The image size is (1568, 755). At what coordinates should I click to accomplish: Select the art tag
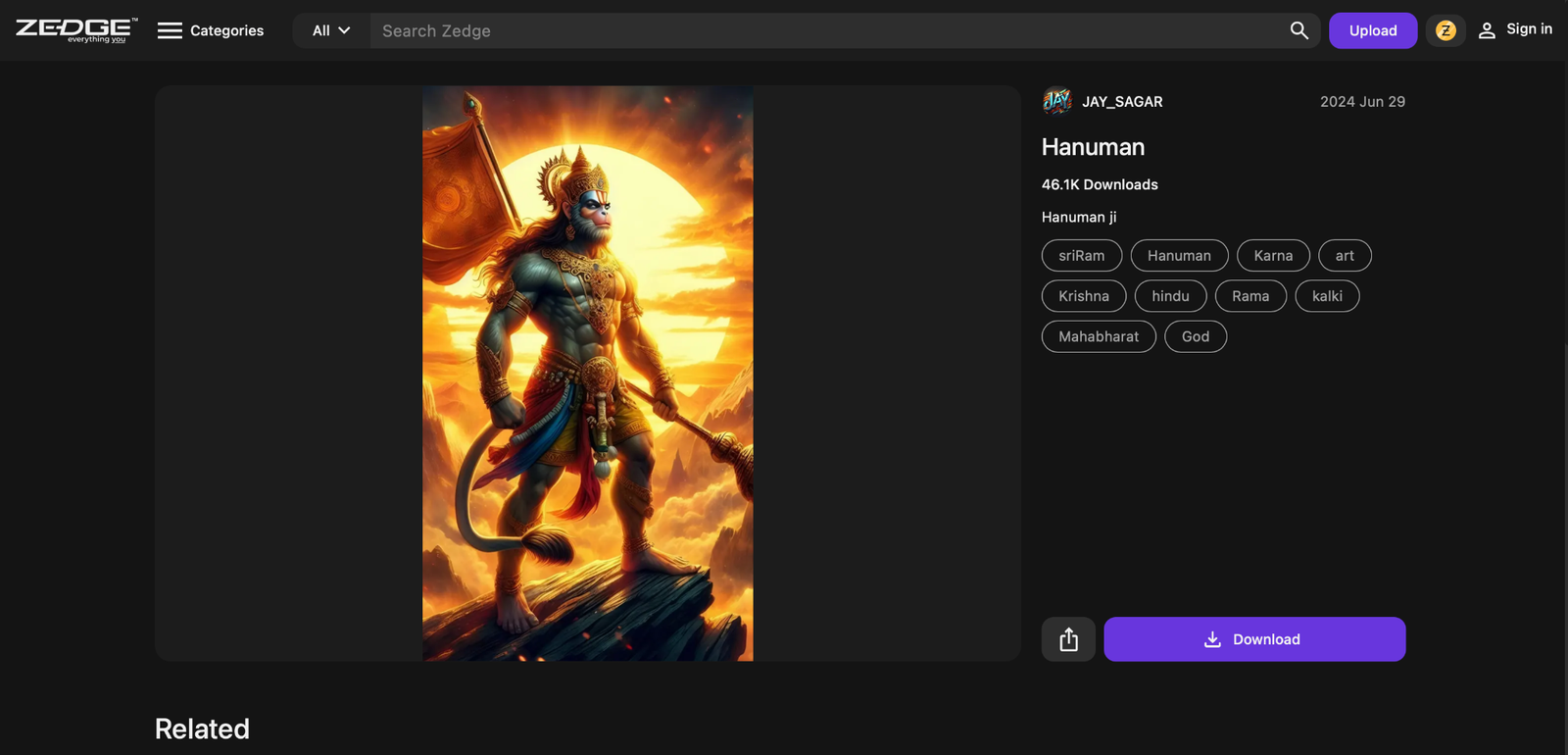[x=1345, y=256]
